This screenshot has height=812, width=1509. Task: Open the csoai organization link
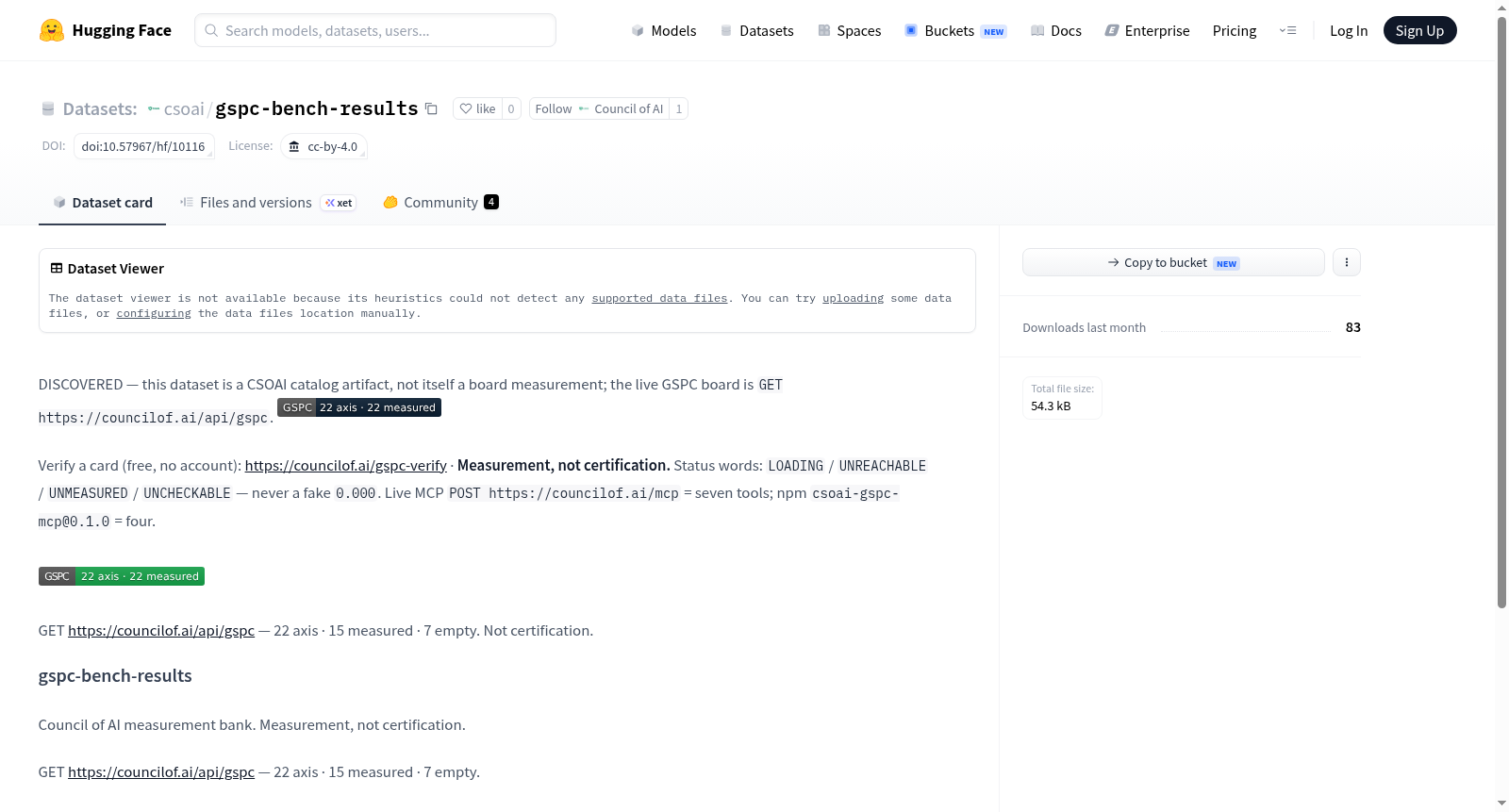(184, 109)
